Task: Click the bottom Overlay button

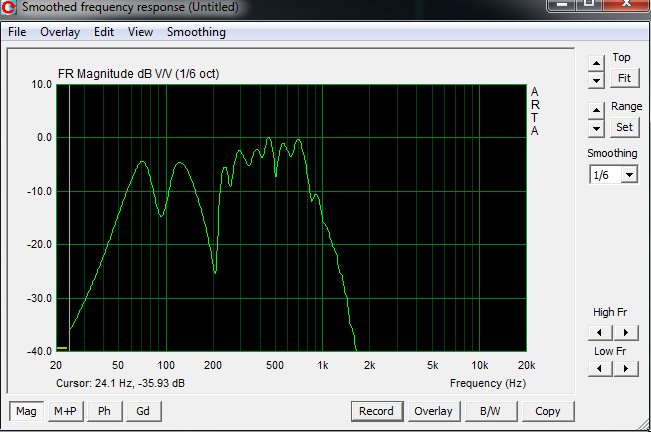Action: tap(433, 411)
